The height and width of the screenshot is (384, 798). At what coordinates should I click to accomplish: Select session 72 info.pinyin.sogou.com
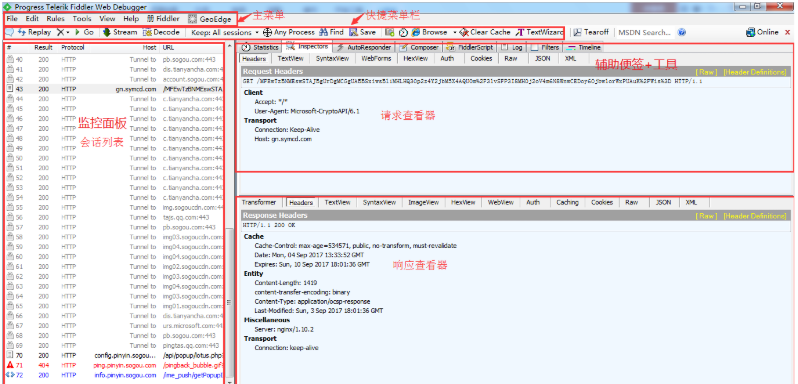coord(115,375)
